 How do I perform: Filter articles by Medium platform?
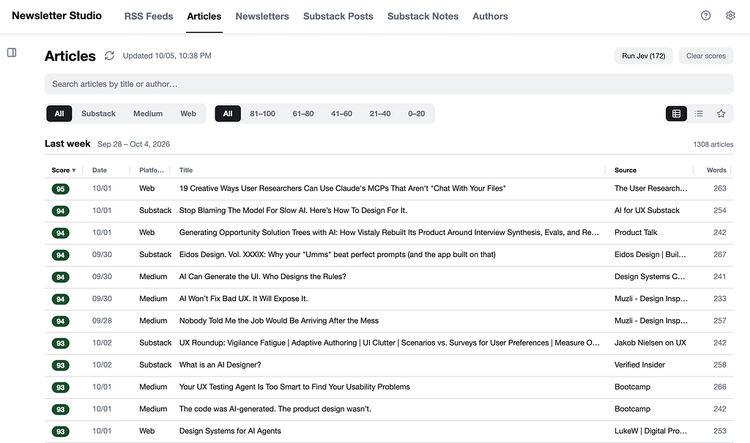tap(148, 113)
